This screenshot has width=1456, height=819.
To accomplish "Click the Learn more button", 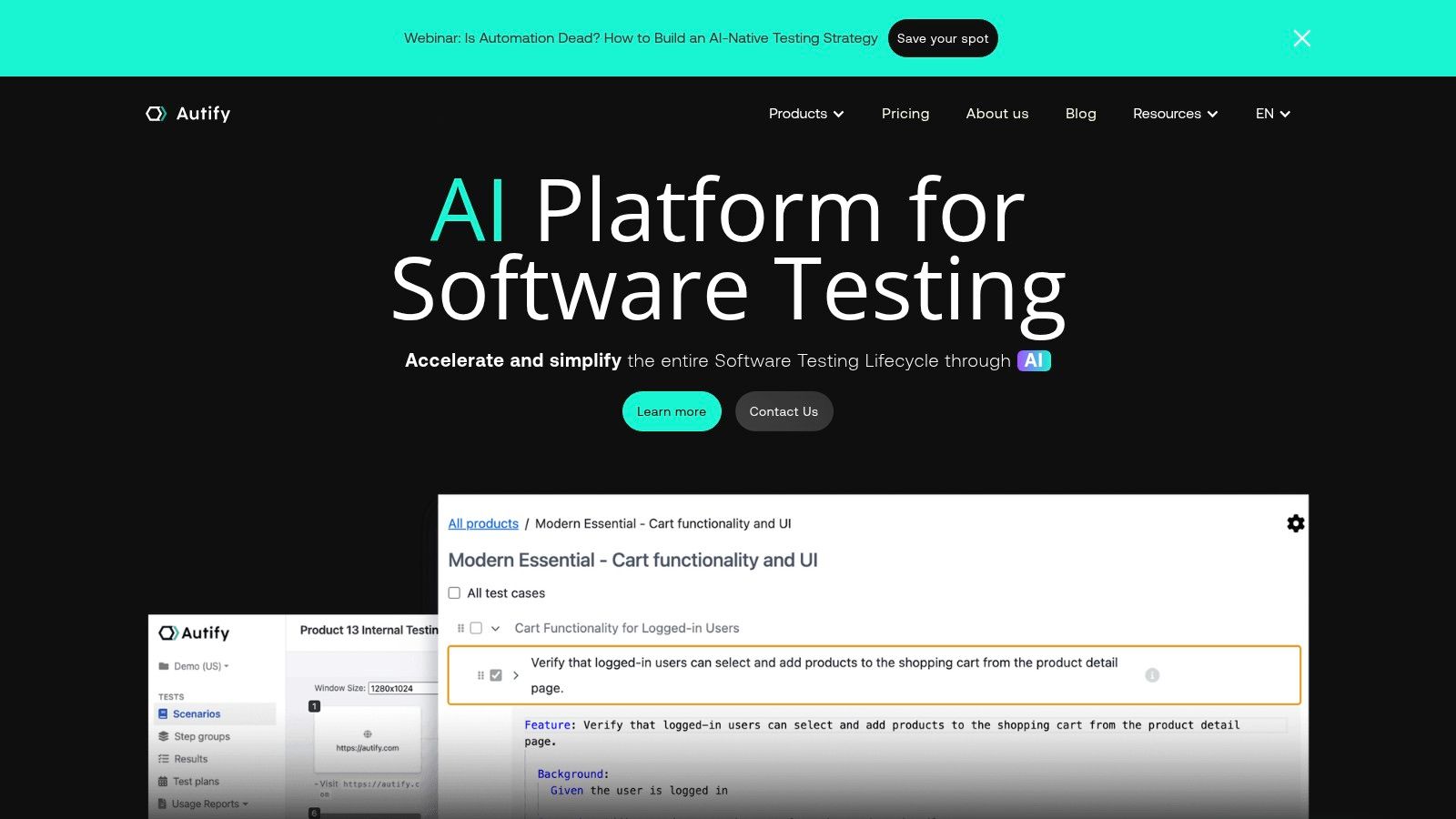I will coord(672,411).
